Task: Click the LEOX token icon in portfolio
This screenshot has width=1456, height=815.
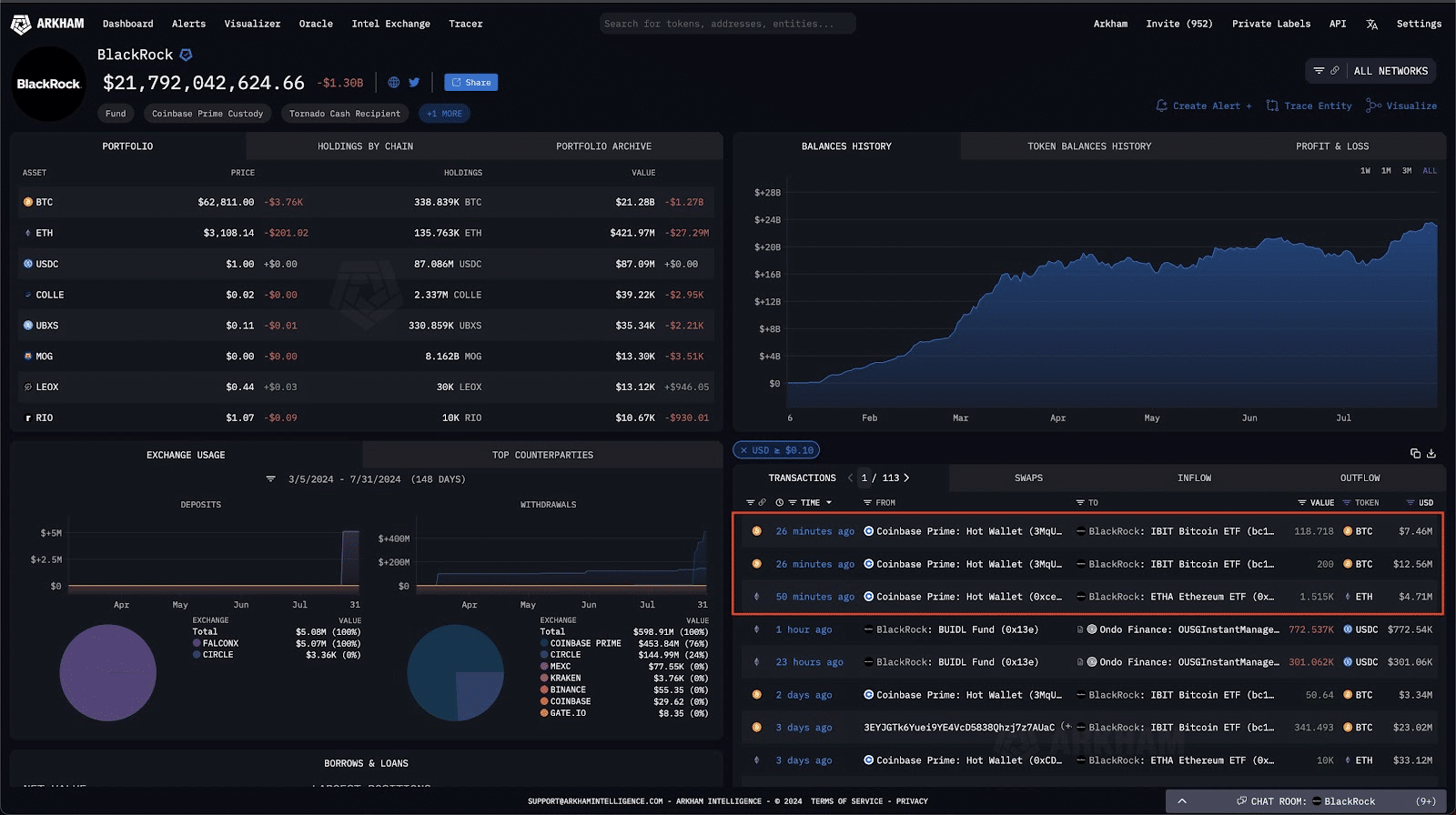Action: click(x=28, y=387)
